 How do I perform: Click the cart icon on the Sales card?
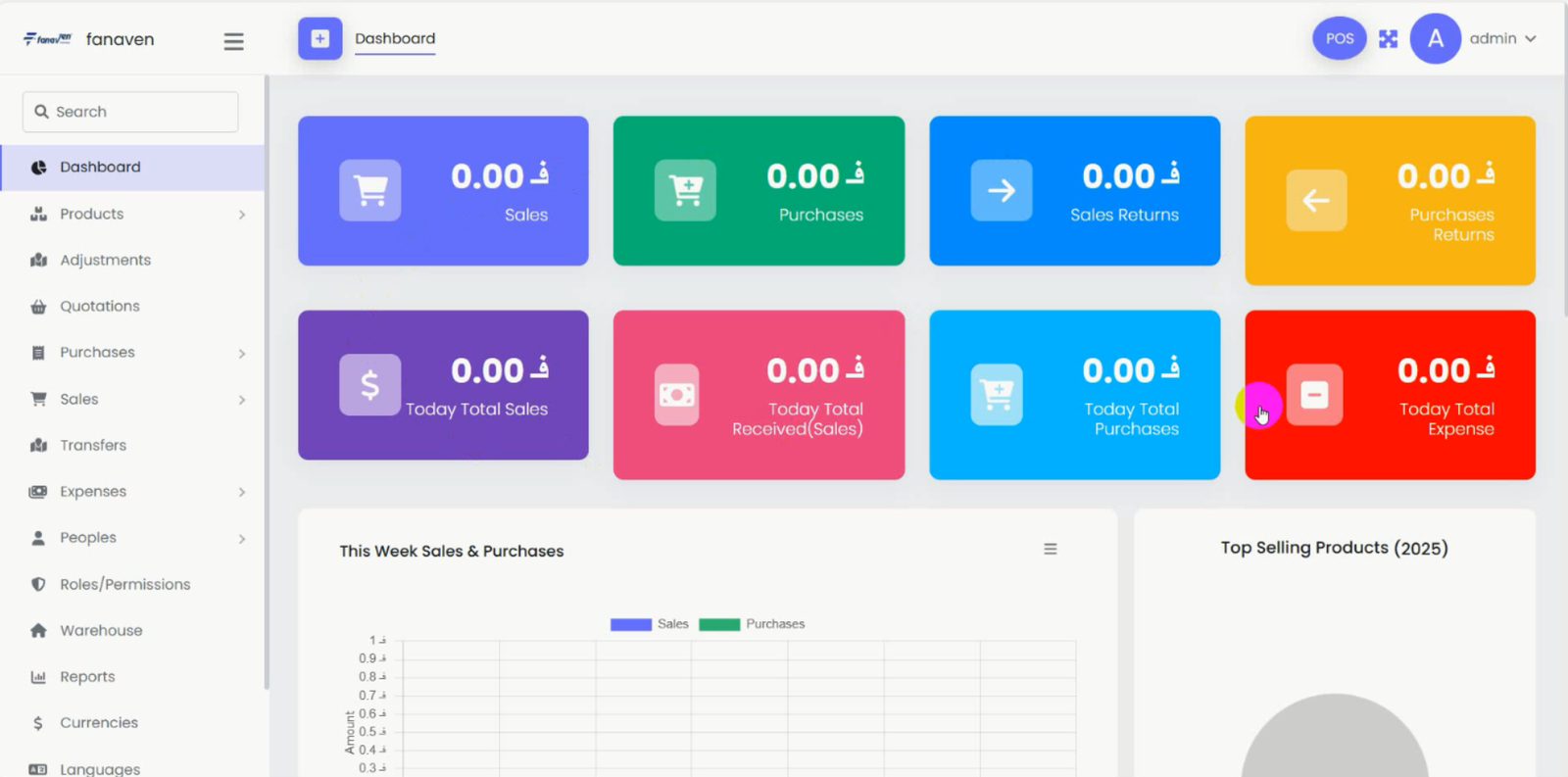click(369, 190)
